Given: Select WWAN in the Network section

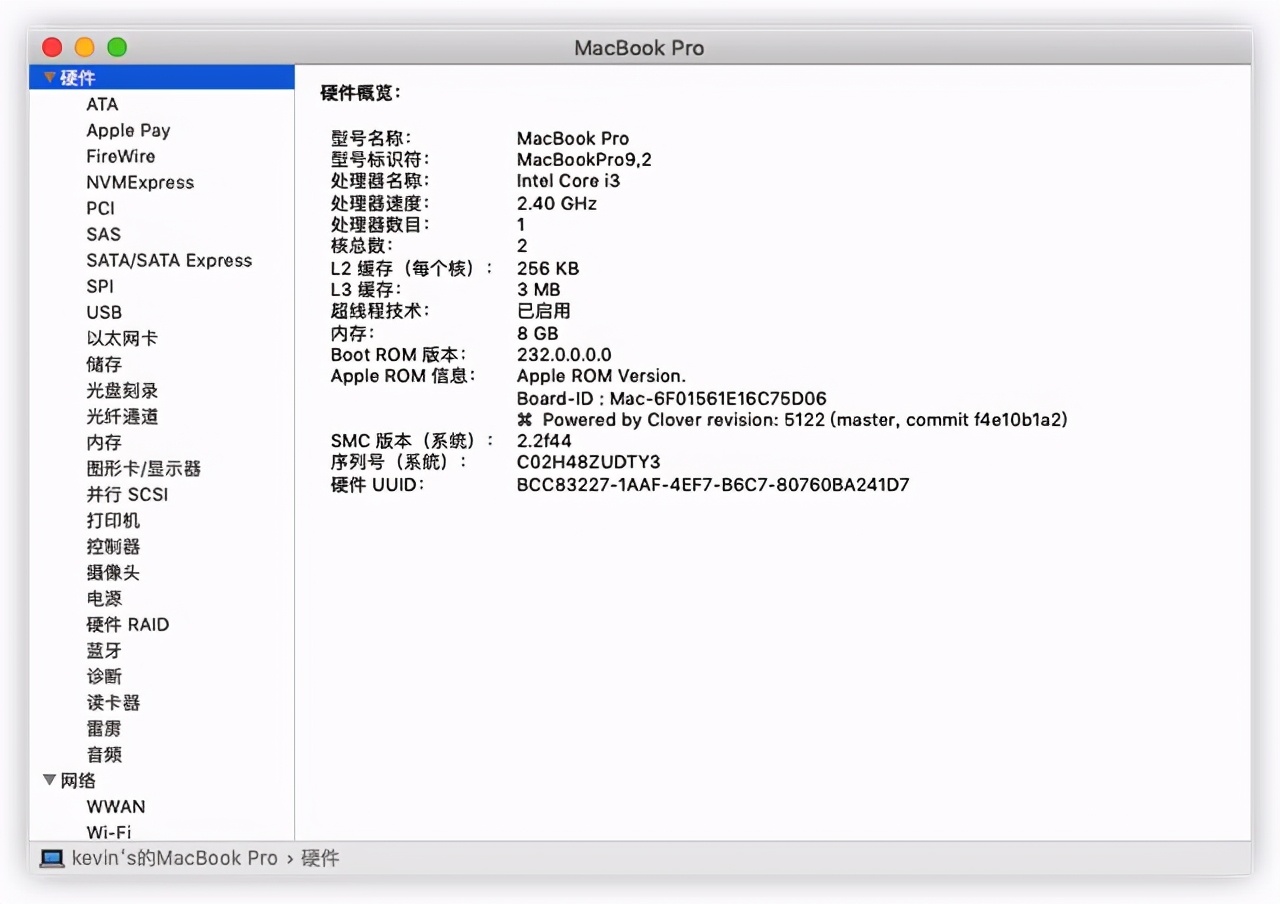Looking at the screenshot, I should pyautogui.click(x=116, y=806).
